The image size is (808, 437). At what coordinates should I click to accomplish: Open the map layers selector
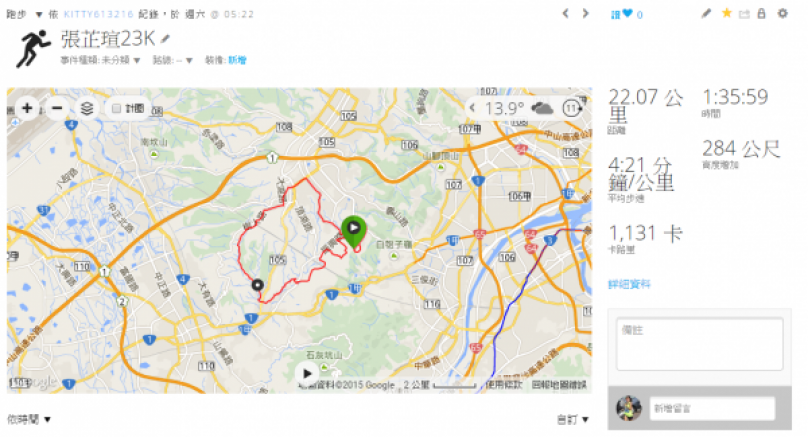tap(87, 108)
